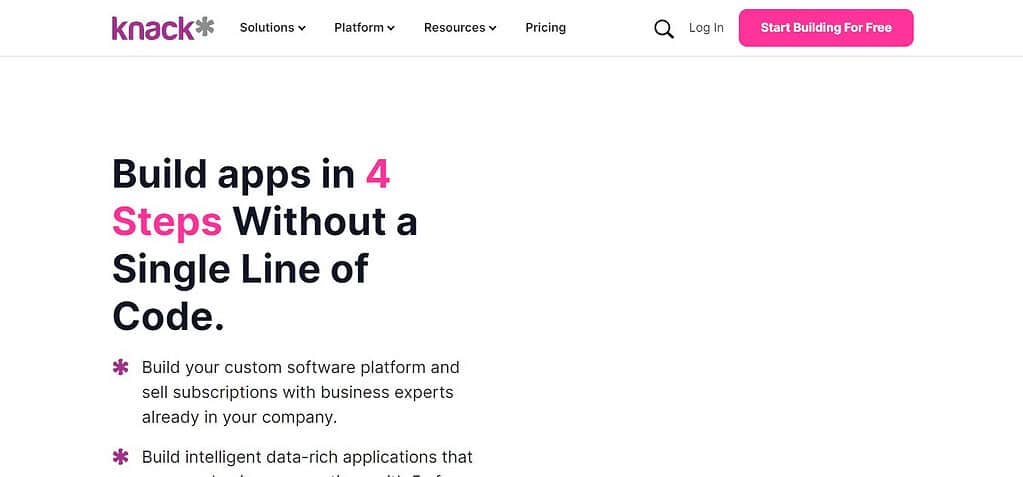The height and width of the screenshot is (477, 1023).
Task: Open the Pricing page
Action: click(545, 27)
